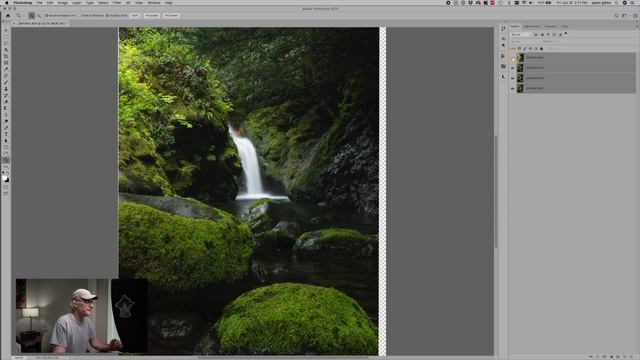The width and height of the screenshot is (640, 360).
Task: Toggle visibility of the third layer
Action: tap(513, 78)
